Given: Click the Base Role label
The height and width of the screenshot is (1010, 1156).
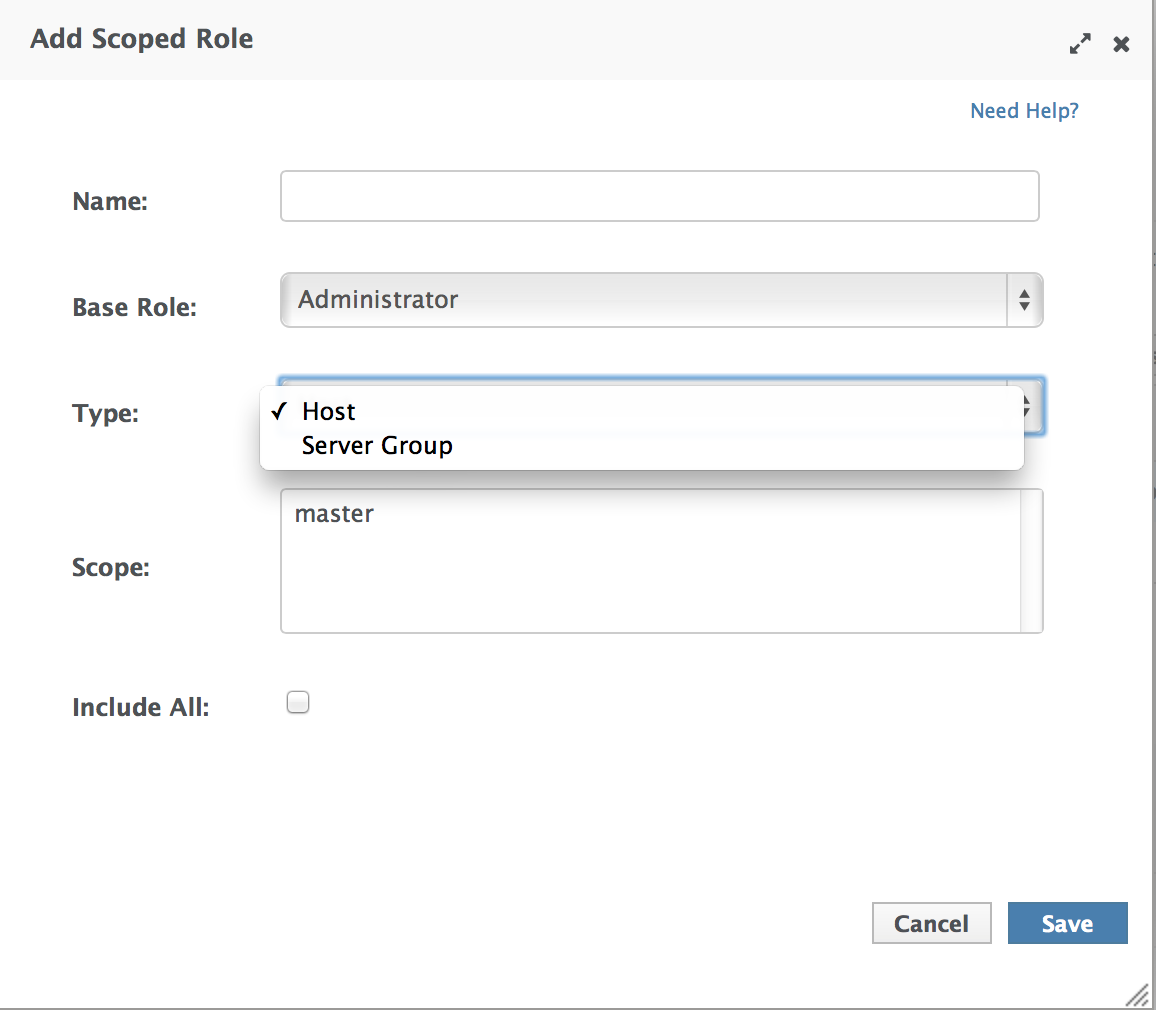Looking at the screenshot, I should point(134,308).
